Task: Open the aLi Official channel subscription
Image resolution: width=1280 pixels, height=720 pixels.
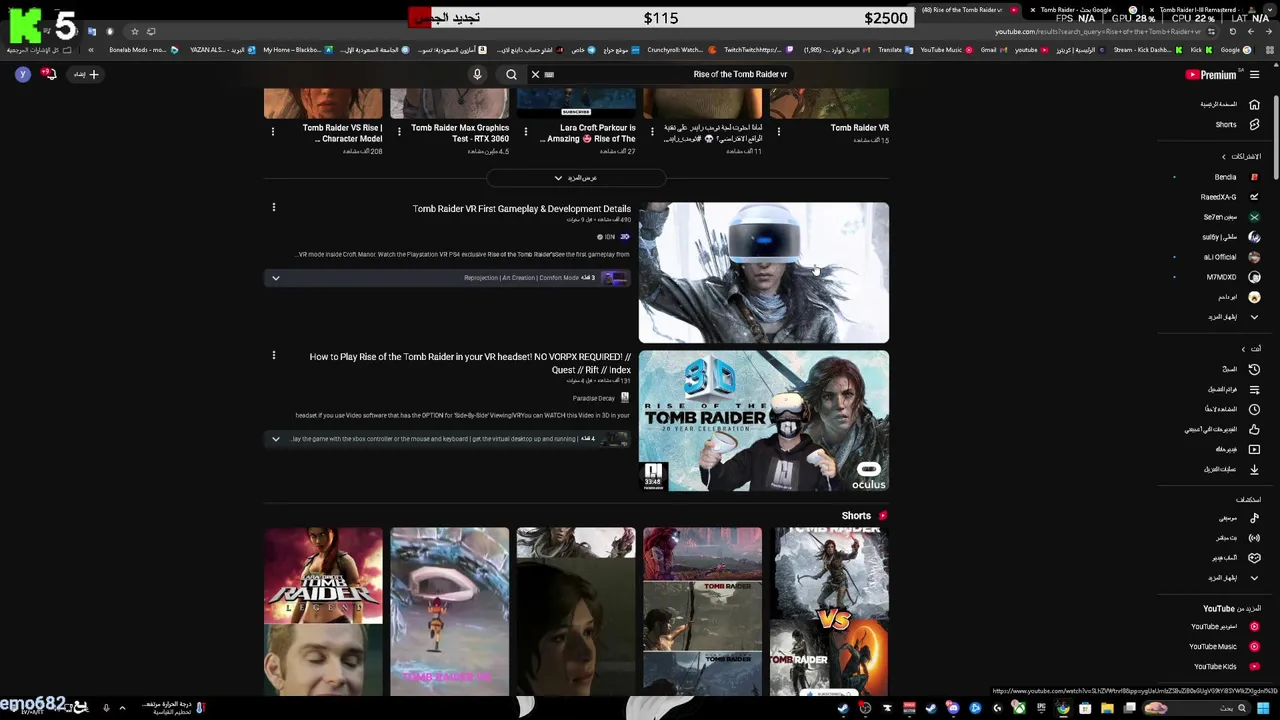Action: pos(1230,257)
